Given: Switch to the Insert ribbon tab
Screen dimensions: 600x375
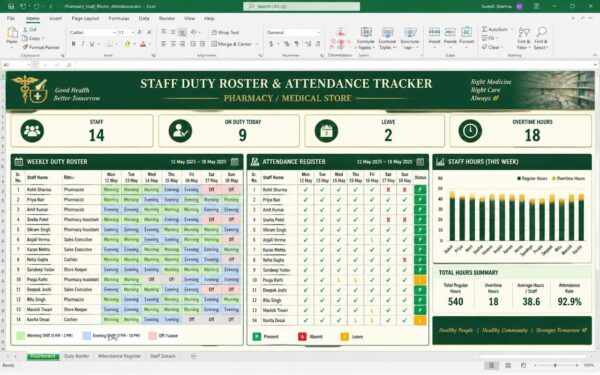Looking at the screenshot, I should [x=55, y=18].
